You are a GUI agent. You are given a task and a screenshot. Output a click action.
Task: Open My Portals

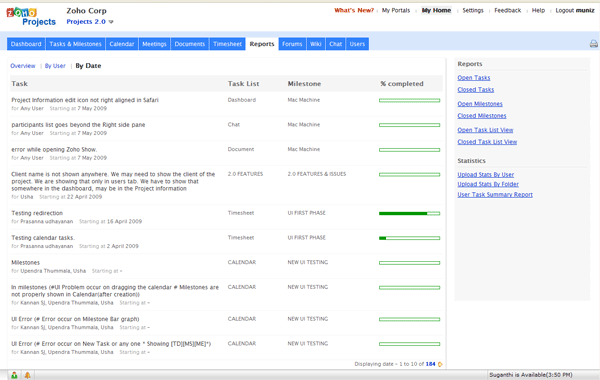click(396, 10)
